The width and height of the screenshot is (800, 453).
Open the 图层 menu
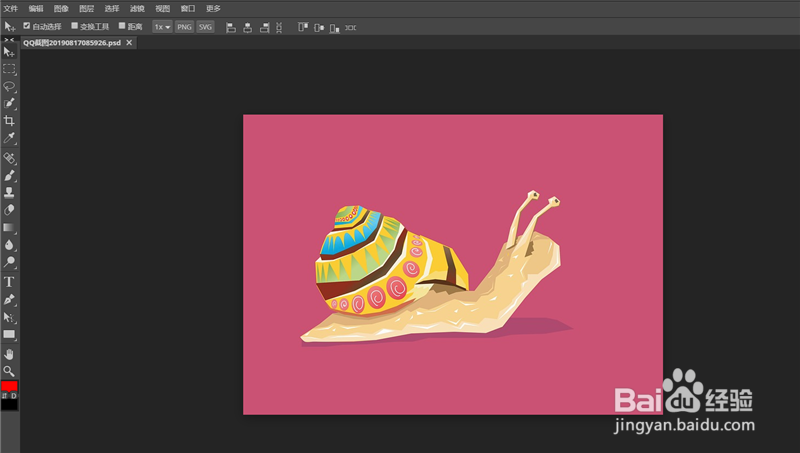(87, 8)
